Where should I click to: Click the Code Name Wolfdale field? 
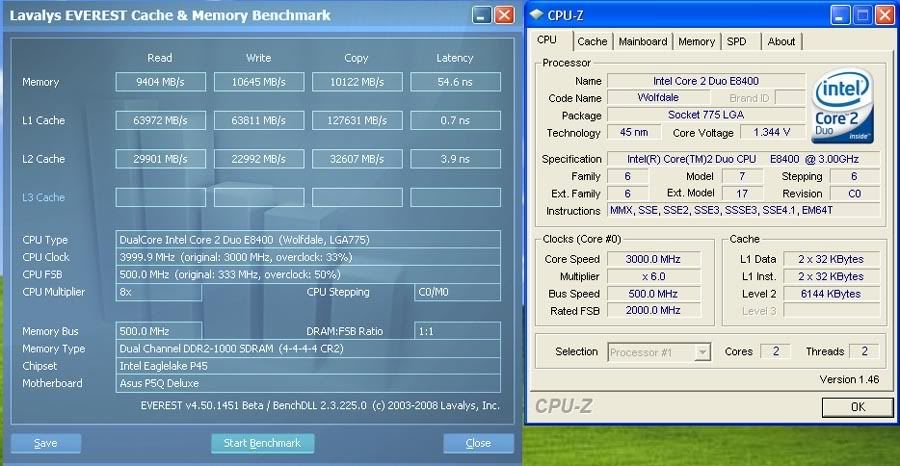click(658, 98)
